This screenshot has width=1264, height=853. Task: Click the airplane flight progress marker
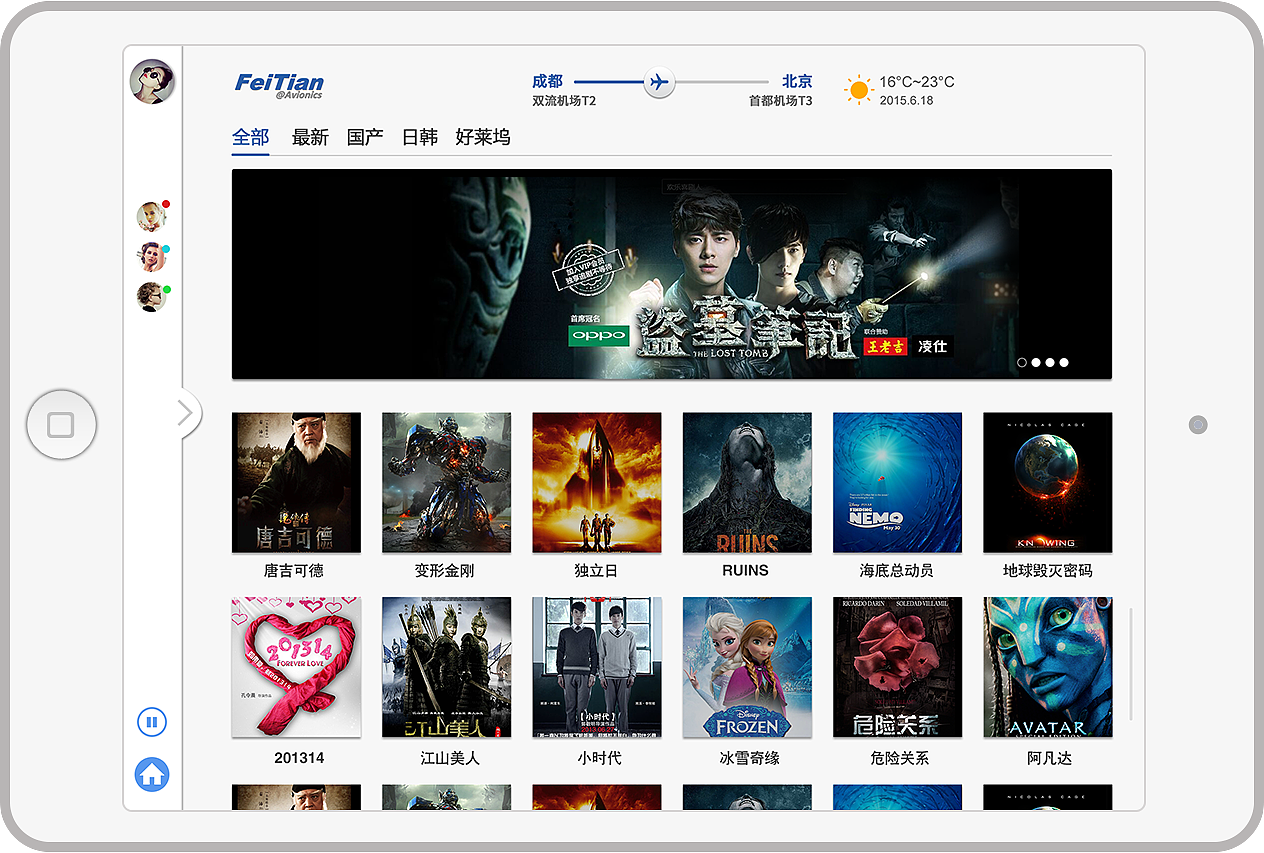coord(658,82)
